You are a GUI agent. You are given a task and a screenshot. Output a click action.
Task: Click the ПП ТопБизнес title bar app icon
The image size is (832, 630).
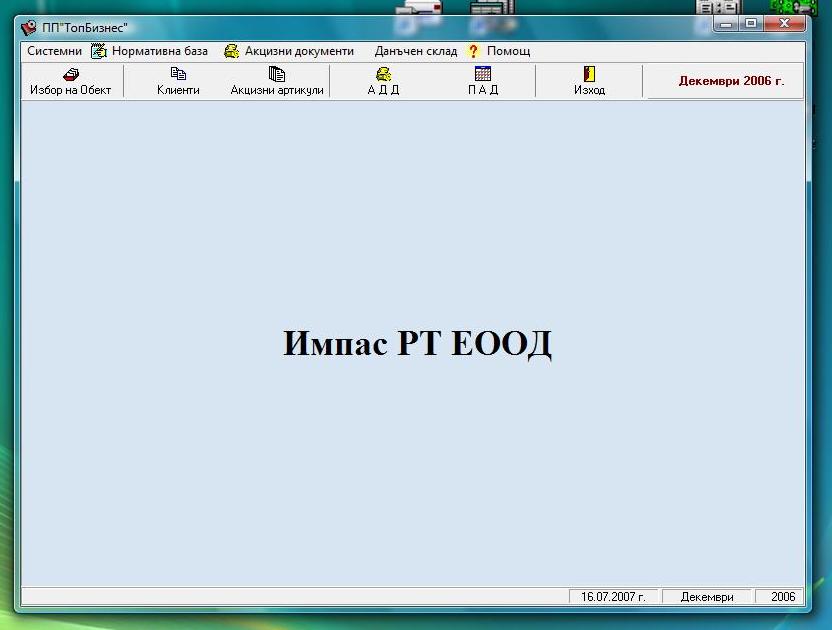tap(29, 28)
